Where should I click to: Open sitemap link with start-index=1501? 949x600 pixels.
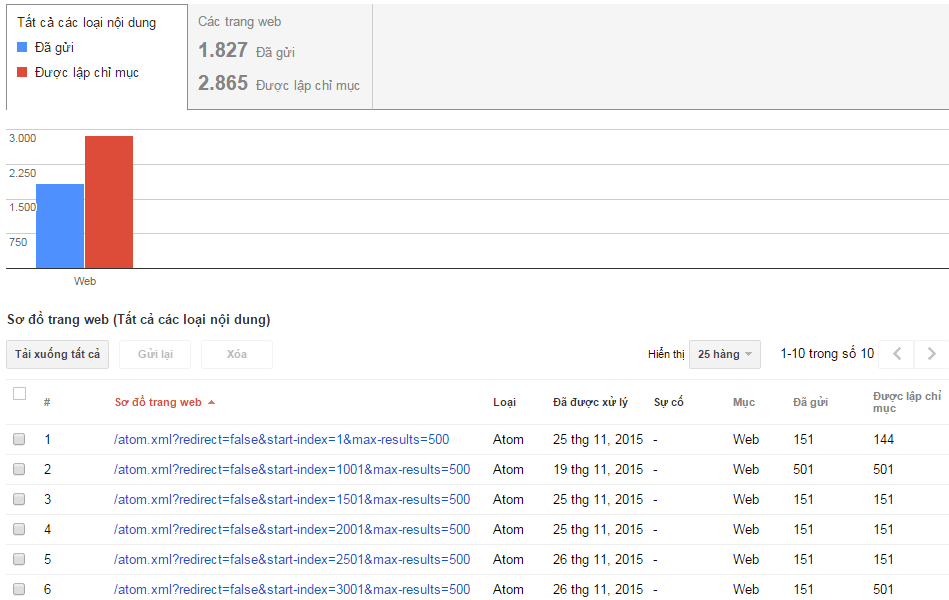tap(292, 499)
